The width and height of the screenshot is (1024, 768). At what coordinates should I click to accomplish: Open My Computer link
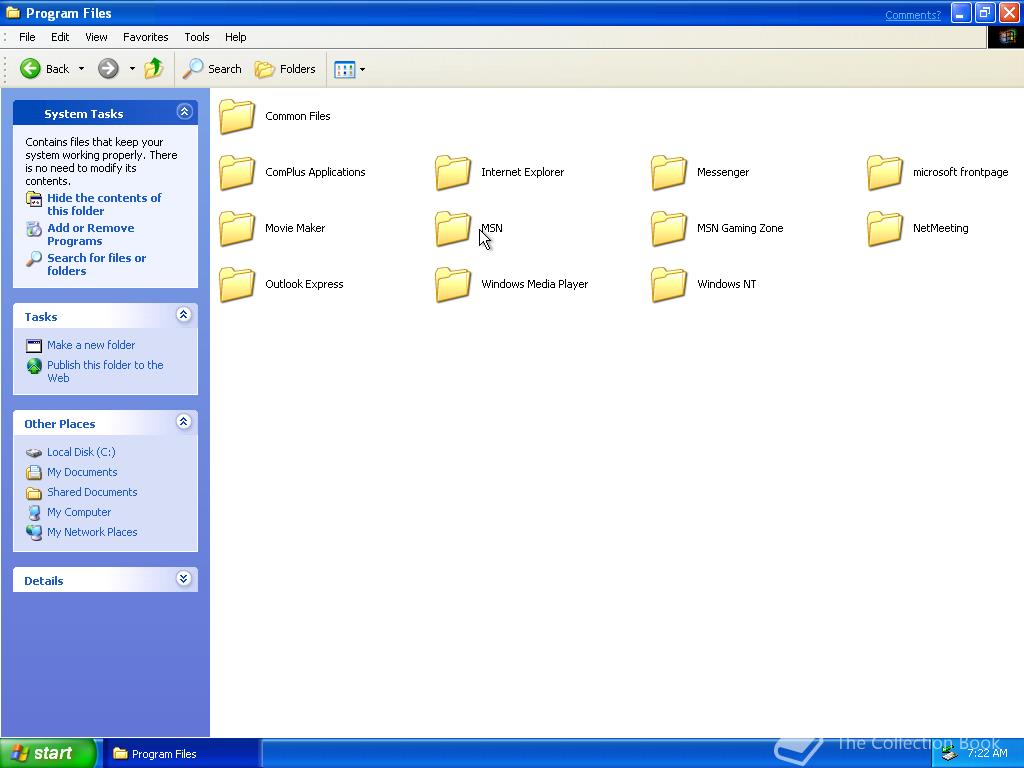[79, 513]
